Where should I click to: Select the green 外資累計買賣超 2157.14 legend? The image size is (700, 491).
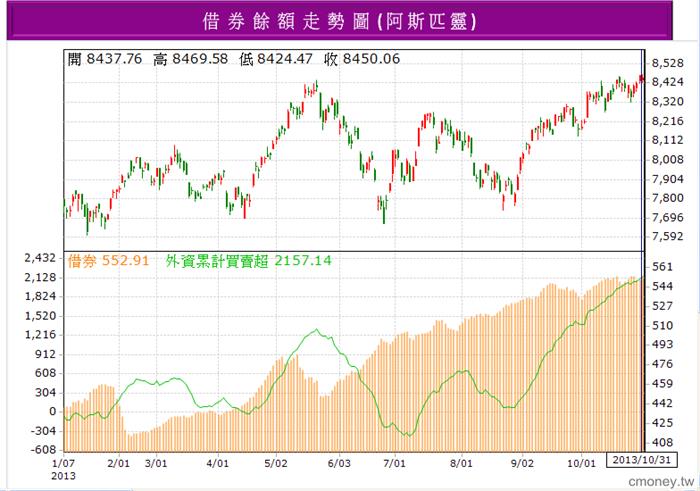point(249,261)
